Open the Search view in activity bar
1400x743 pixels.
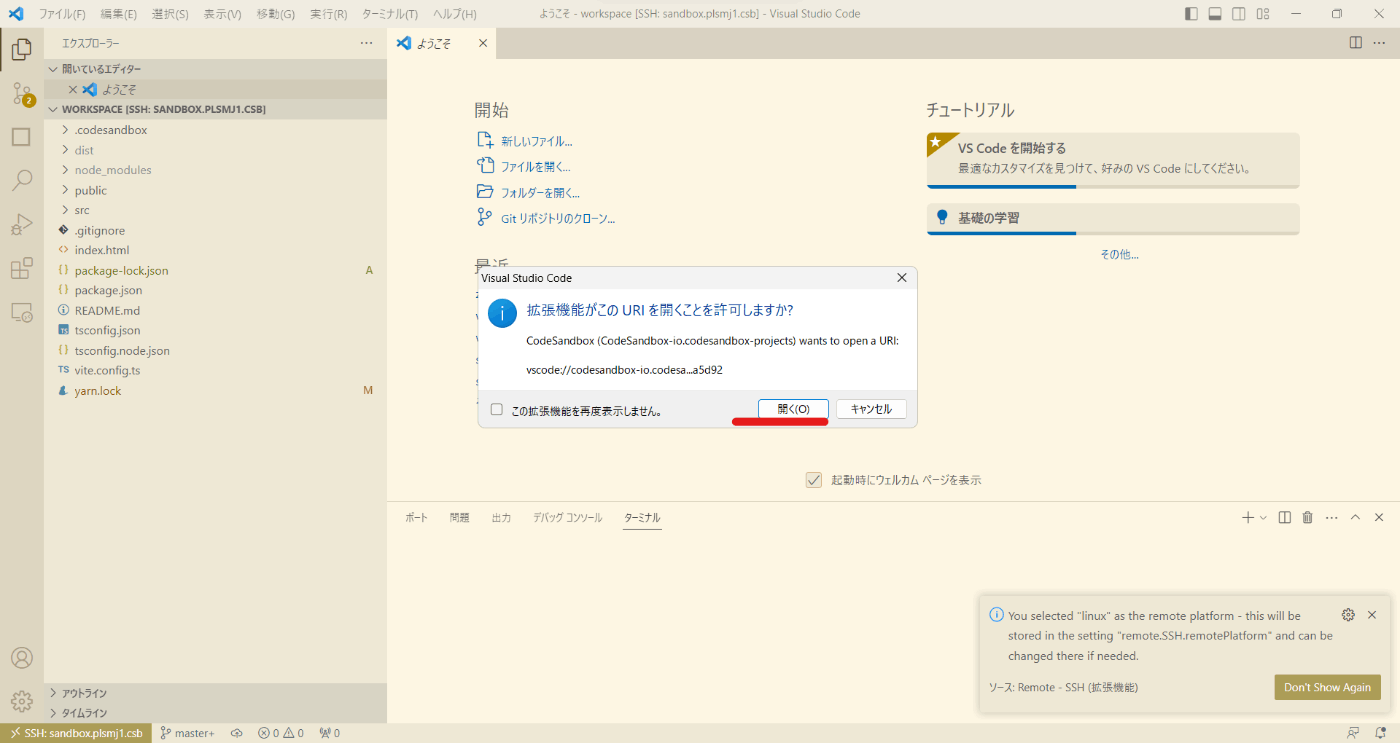(x=21, y=180)
